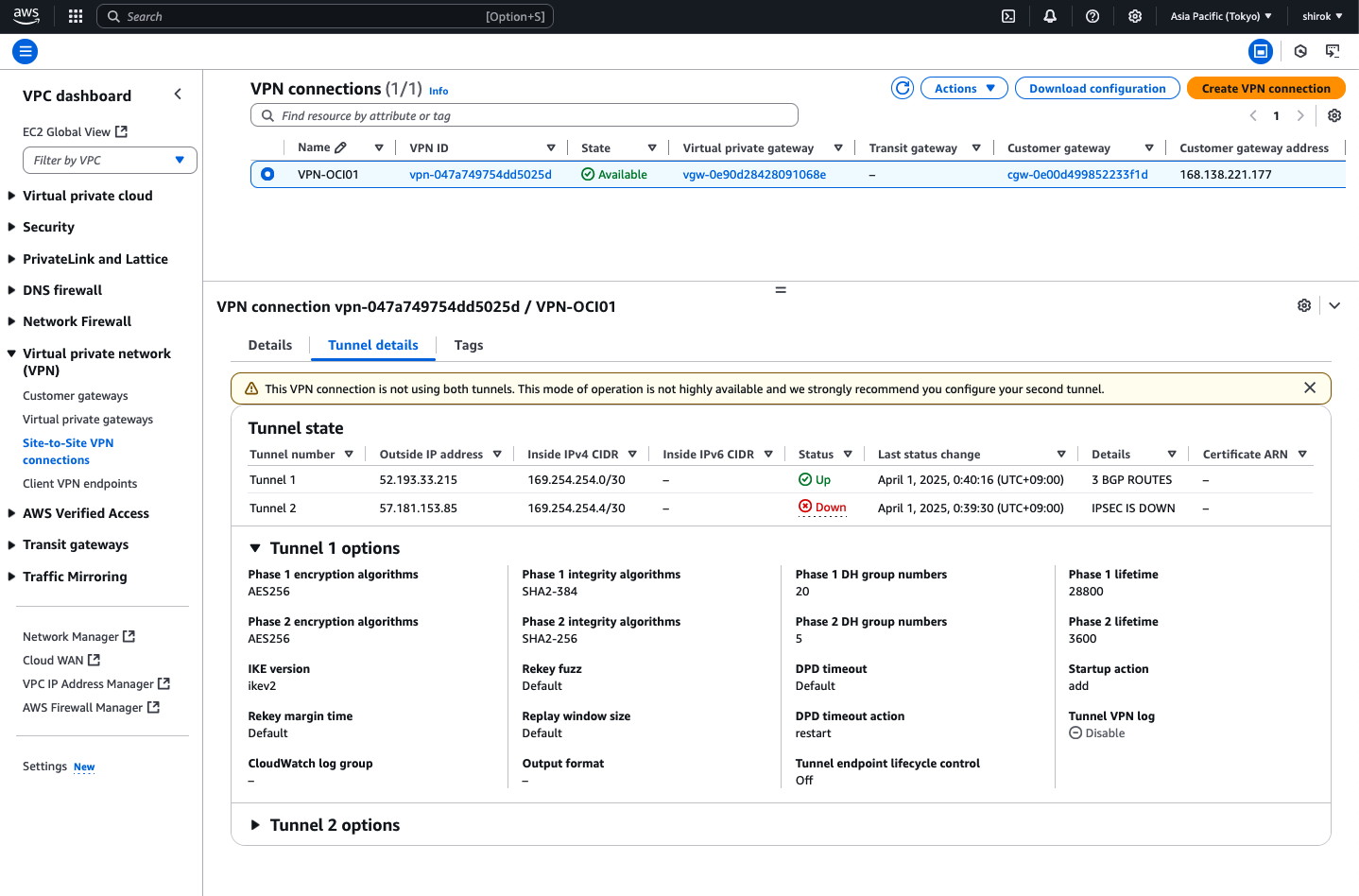Image resolution: width=1359 pixels, height=896 pixels.
Task: Open the AWS home logo
Action: [26, 16]
